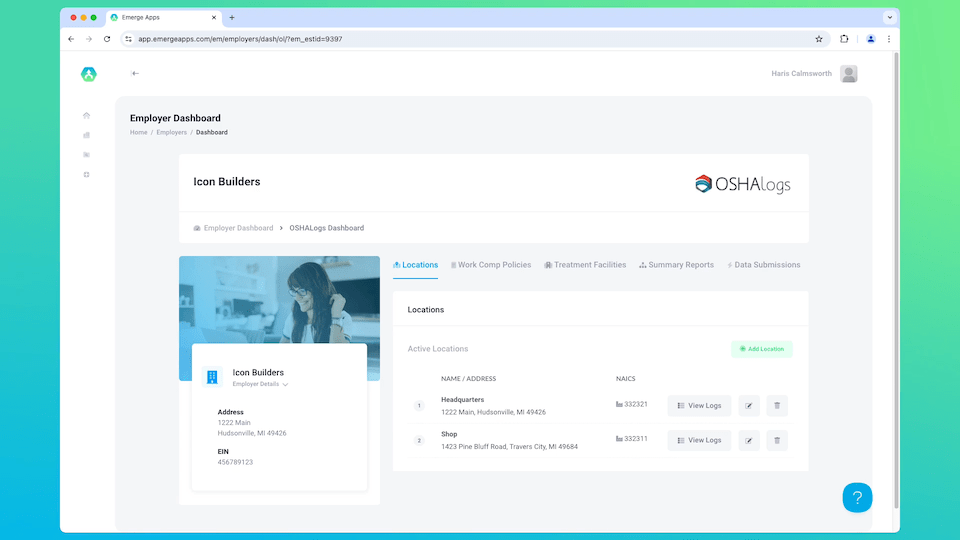Open the Data Submissions tab

763,265
